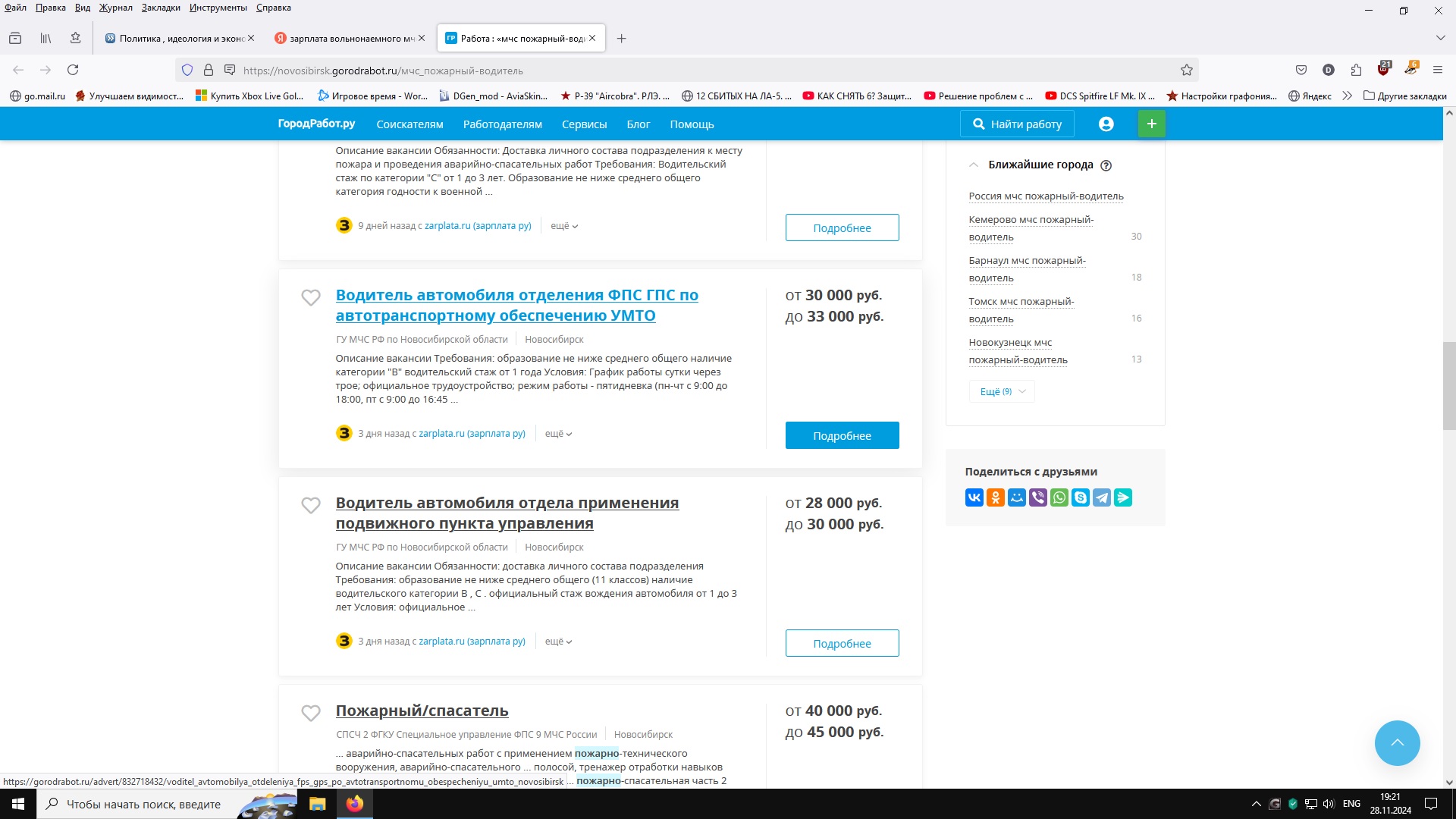Show more bookmarks chevron in bookmarks bar

(x=1347, y=96)
